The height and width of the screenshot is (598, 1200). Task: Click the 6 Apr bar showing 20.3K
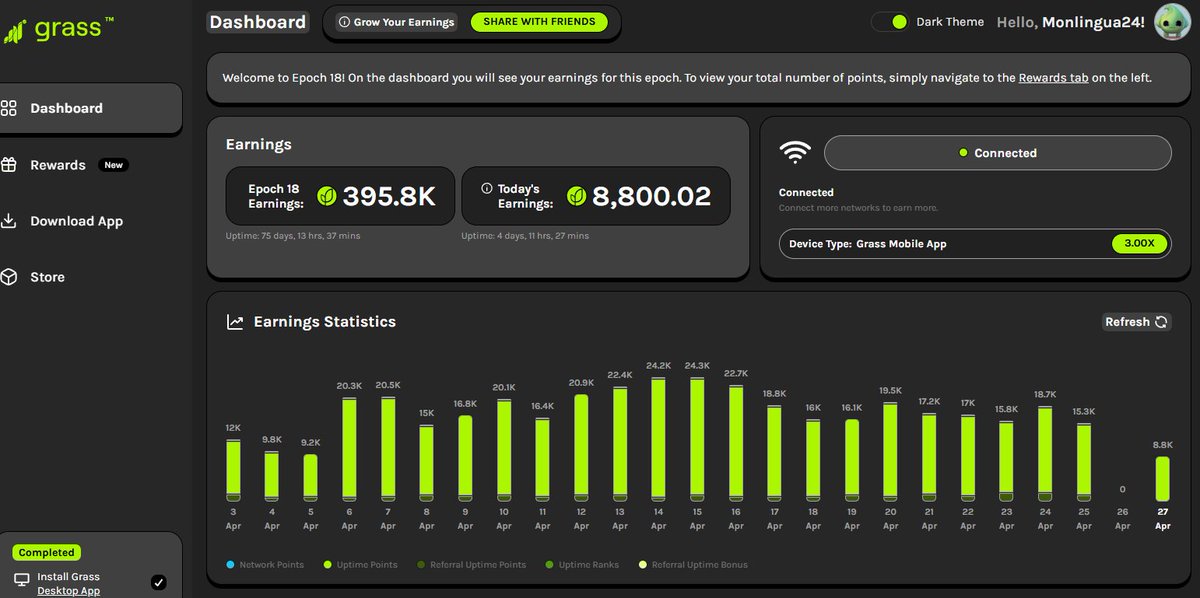click(349, 448)
